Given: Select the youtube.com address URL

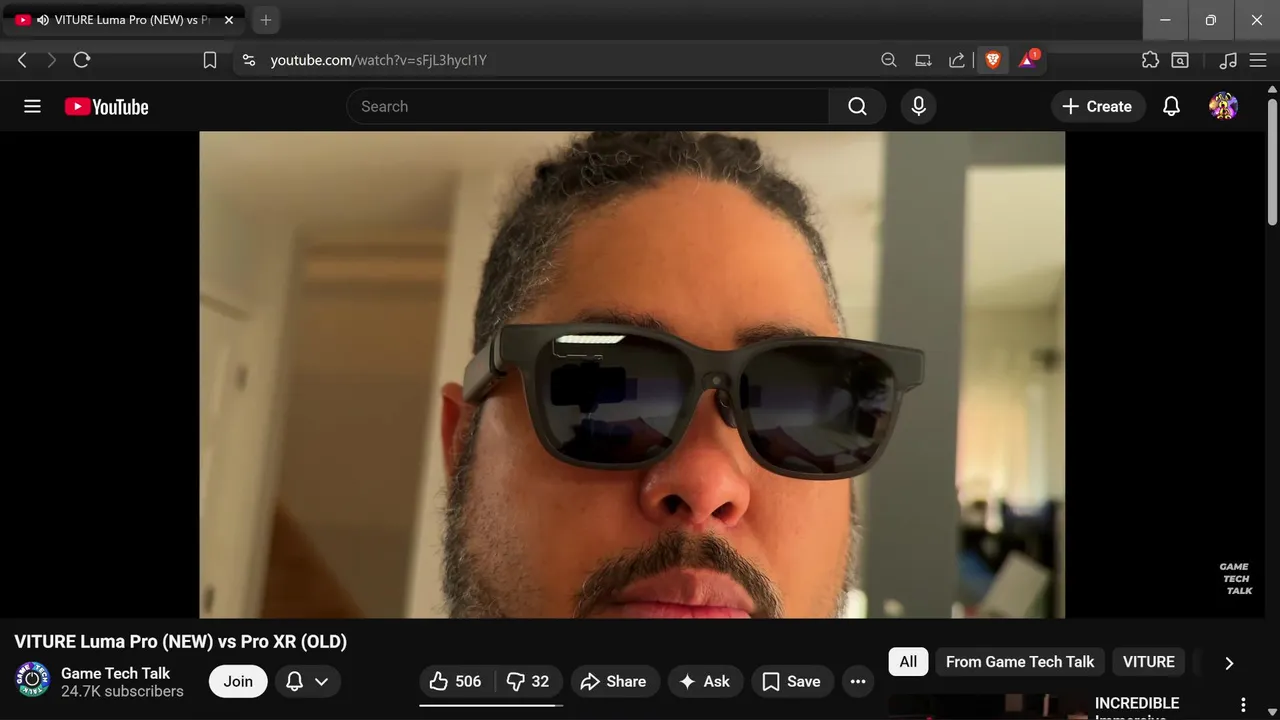Looking at the screenshot, I should pyautogui.click(x=378, y=60).
